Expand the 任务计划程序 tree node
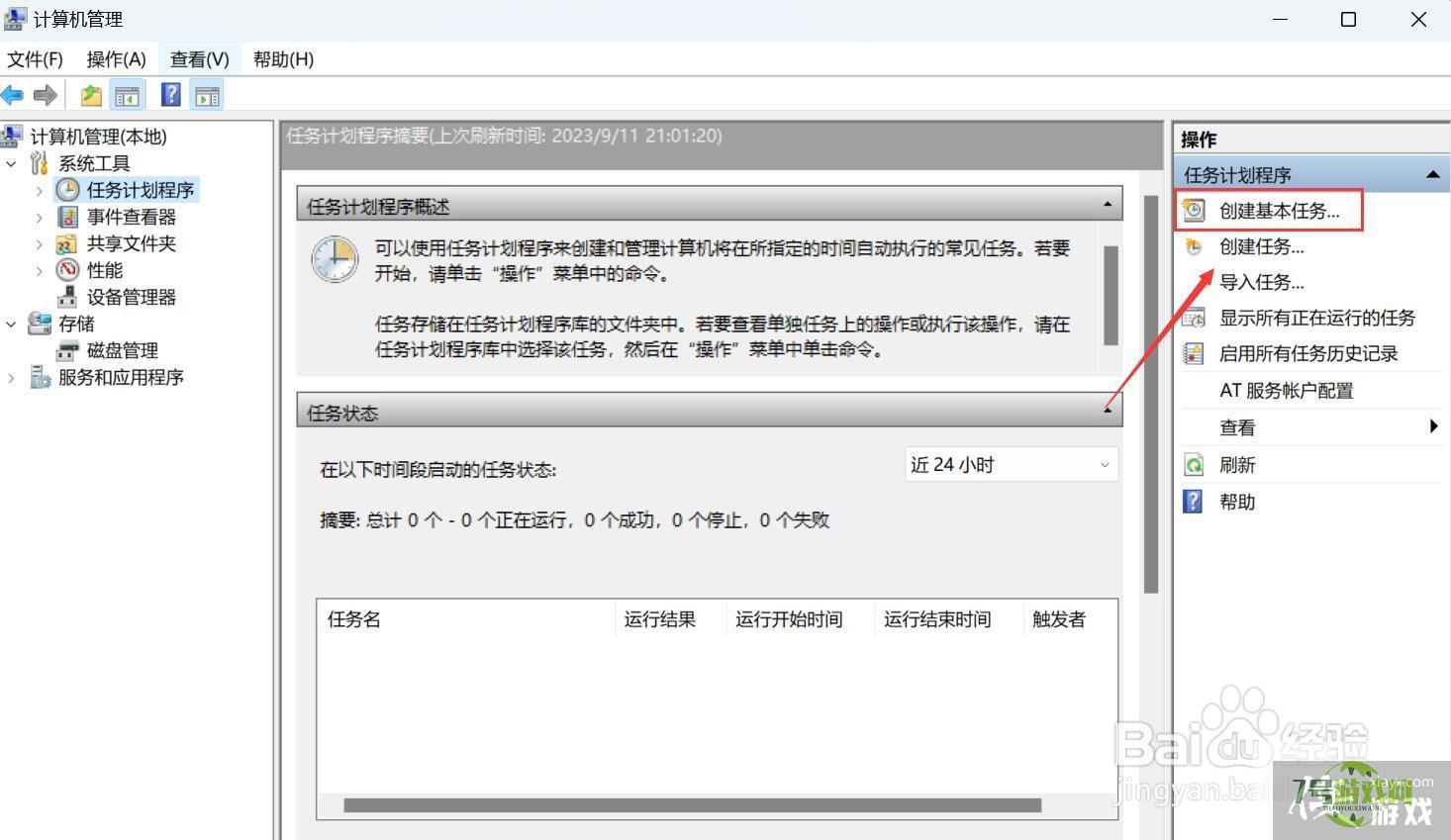Screen dimensions: 1451x840 coord(40,190)
